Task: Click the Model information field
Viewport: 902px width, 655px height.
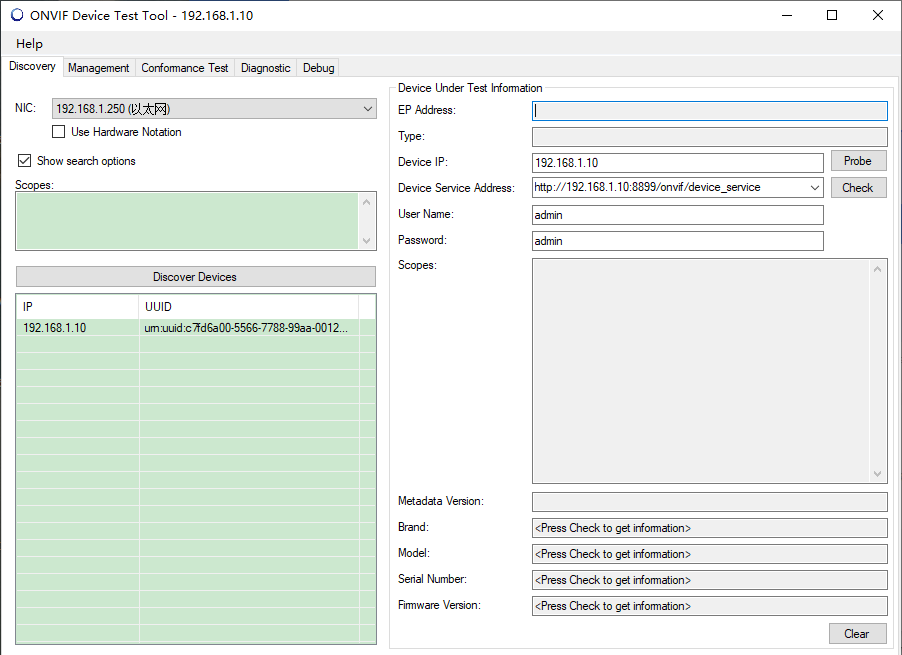Action: click(x=709, y=554)
